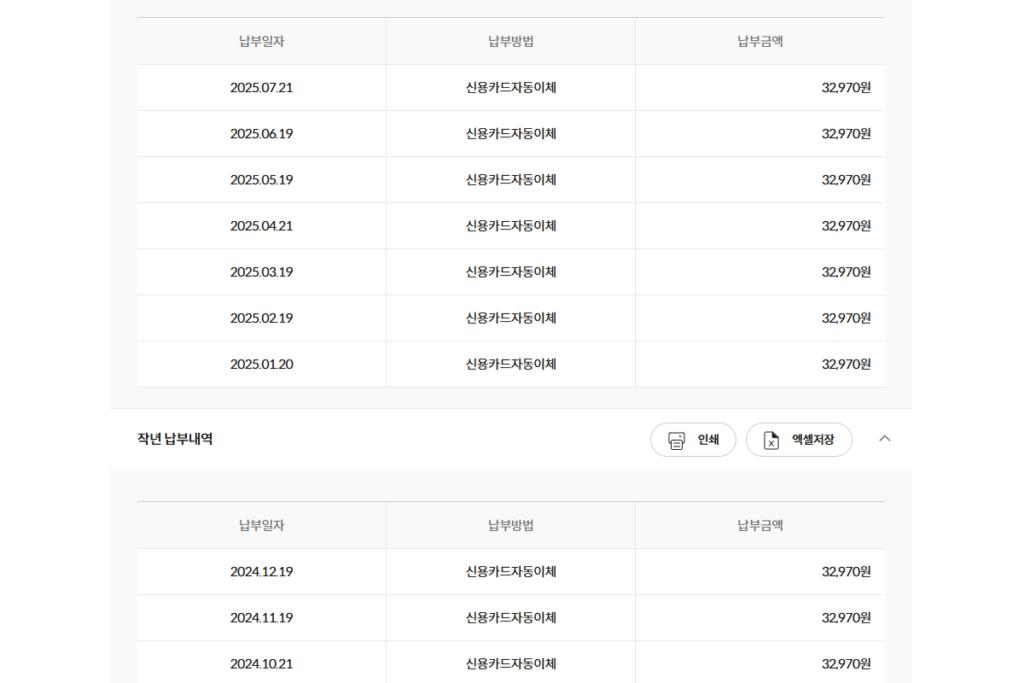1024x683 pixels.
Task: Click 납부방법 header in the upper table
Action: [x=510, y=41]
